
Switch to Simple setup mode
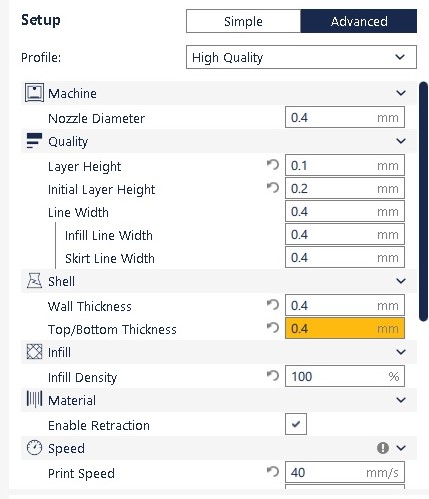243,21
